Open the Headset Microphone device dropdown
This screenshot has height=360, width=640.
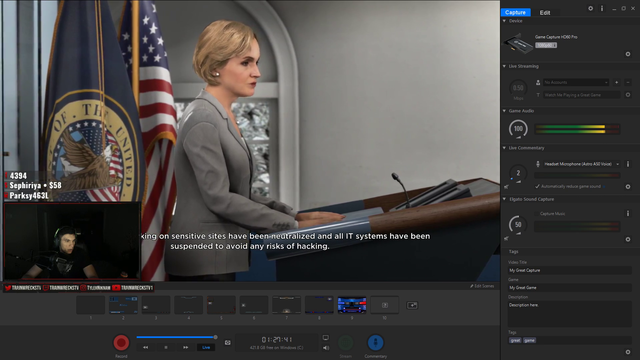[581, 164]
